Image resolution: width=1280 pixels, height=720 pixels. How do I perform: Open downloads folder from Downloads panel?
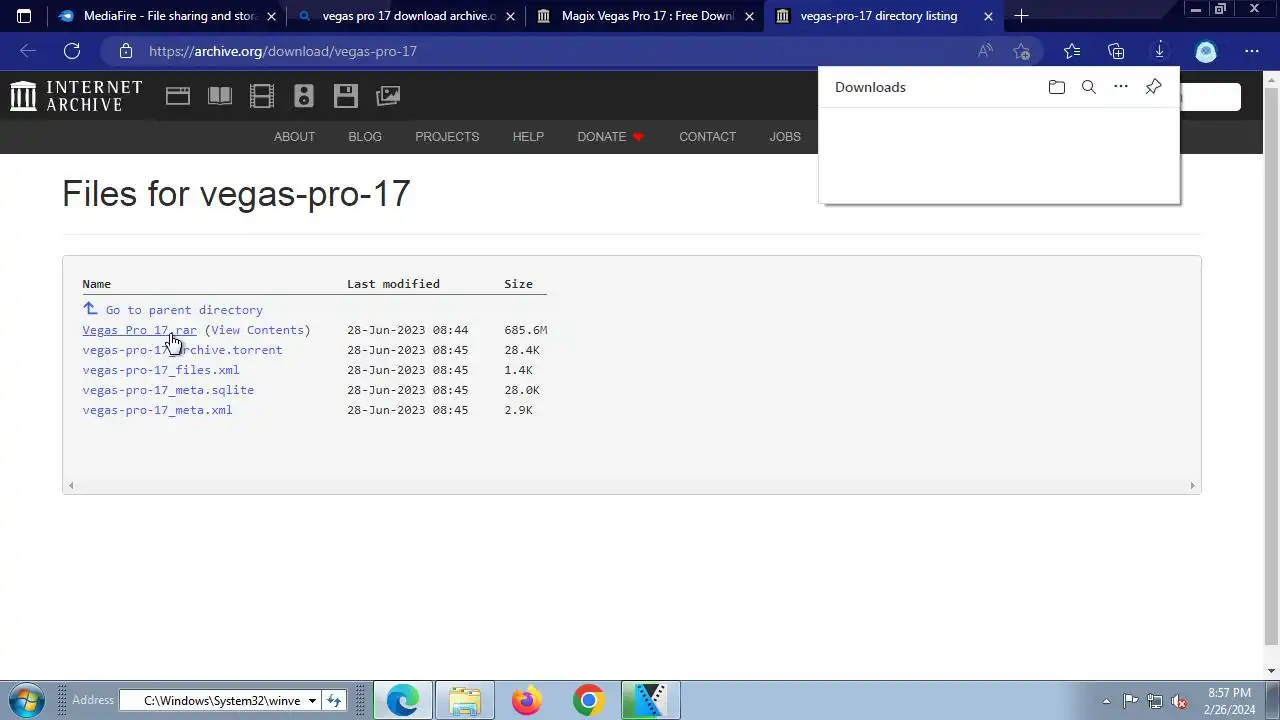(x=1057, y=87)
